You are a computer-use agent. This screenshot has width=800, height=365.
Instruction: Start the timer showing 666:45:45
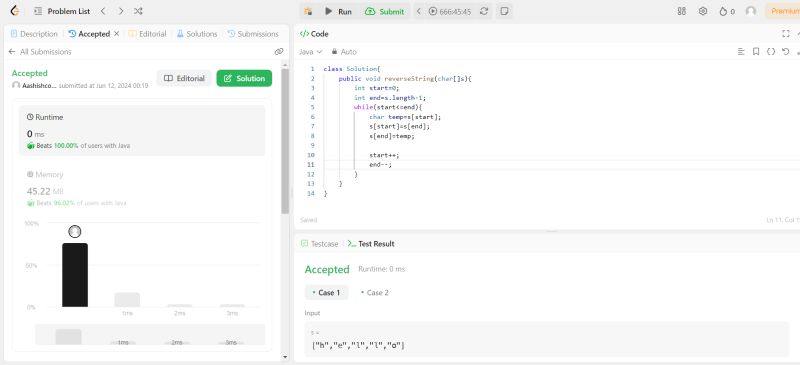449,11
